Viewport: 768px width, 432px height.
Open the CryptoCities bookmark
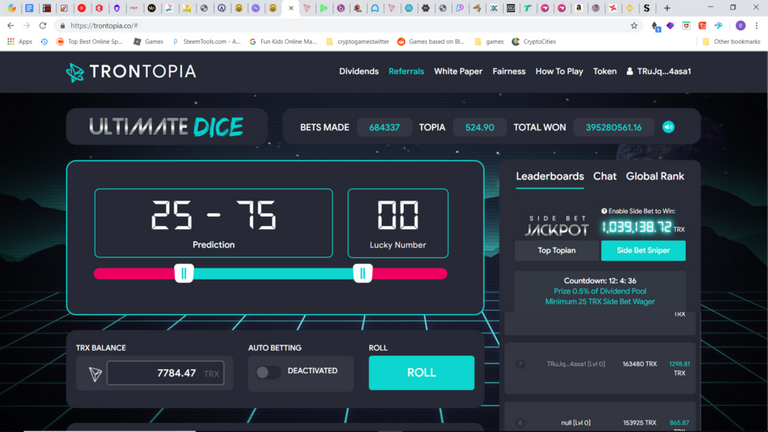[x=534, y=42]
